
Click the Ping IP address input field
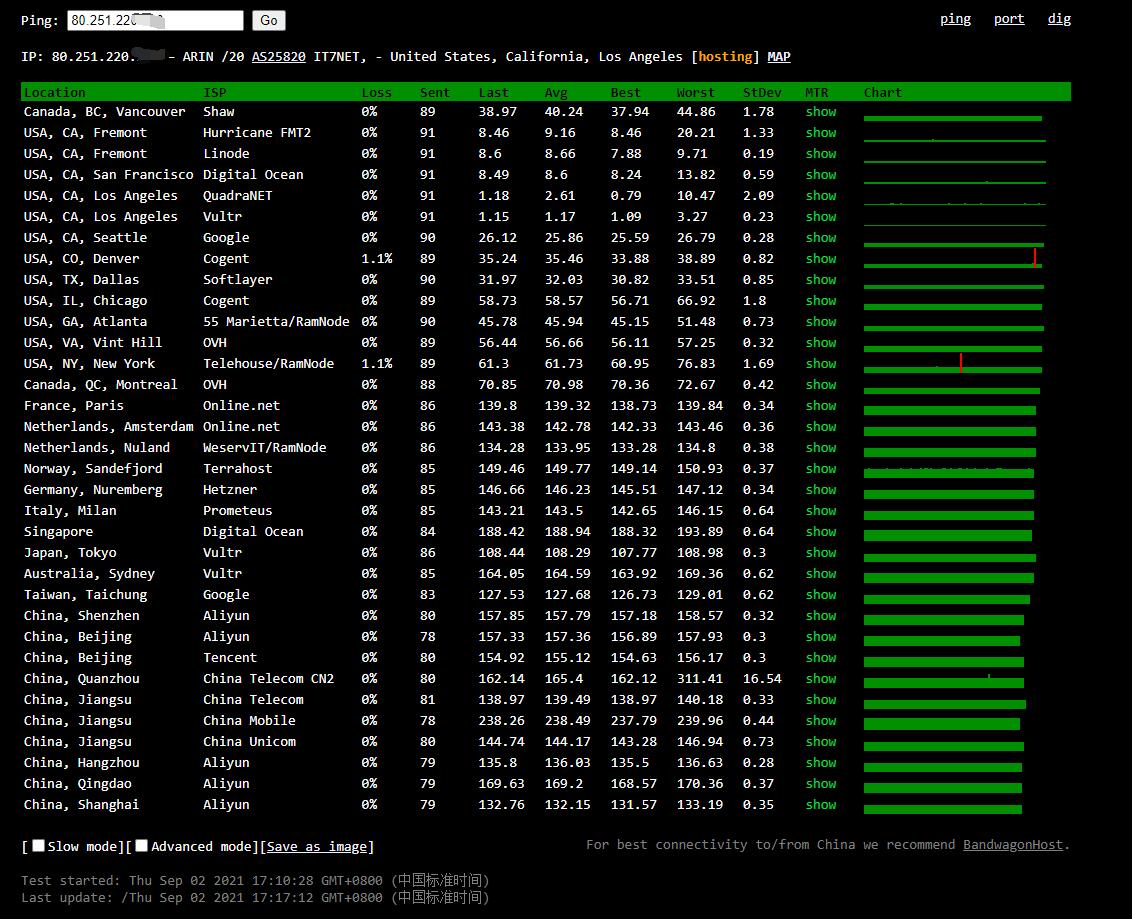point(155,20)
